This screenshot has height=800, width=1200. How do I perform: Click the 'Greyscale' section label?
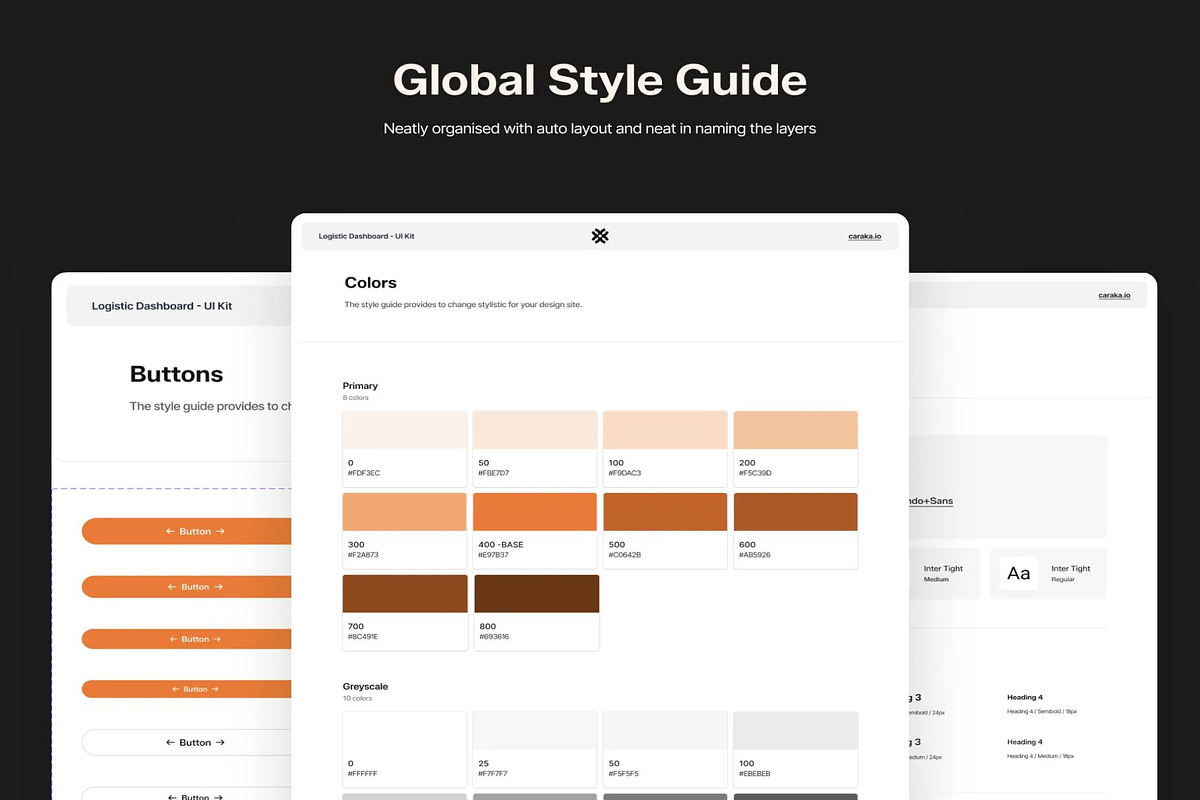coord(365,687)
